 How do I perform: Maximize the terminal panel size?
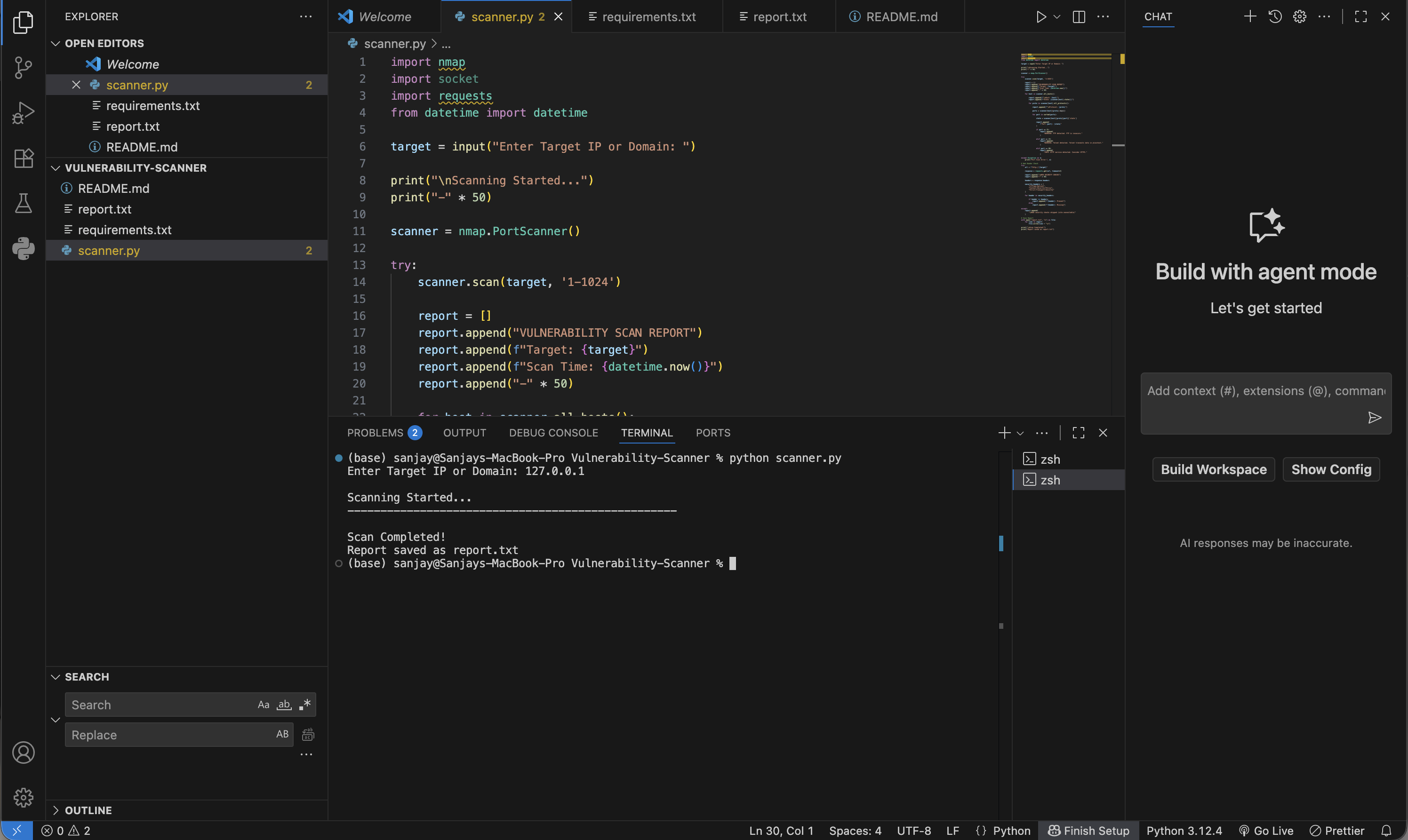pos(1079,433)
